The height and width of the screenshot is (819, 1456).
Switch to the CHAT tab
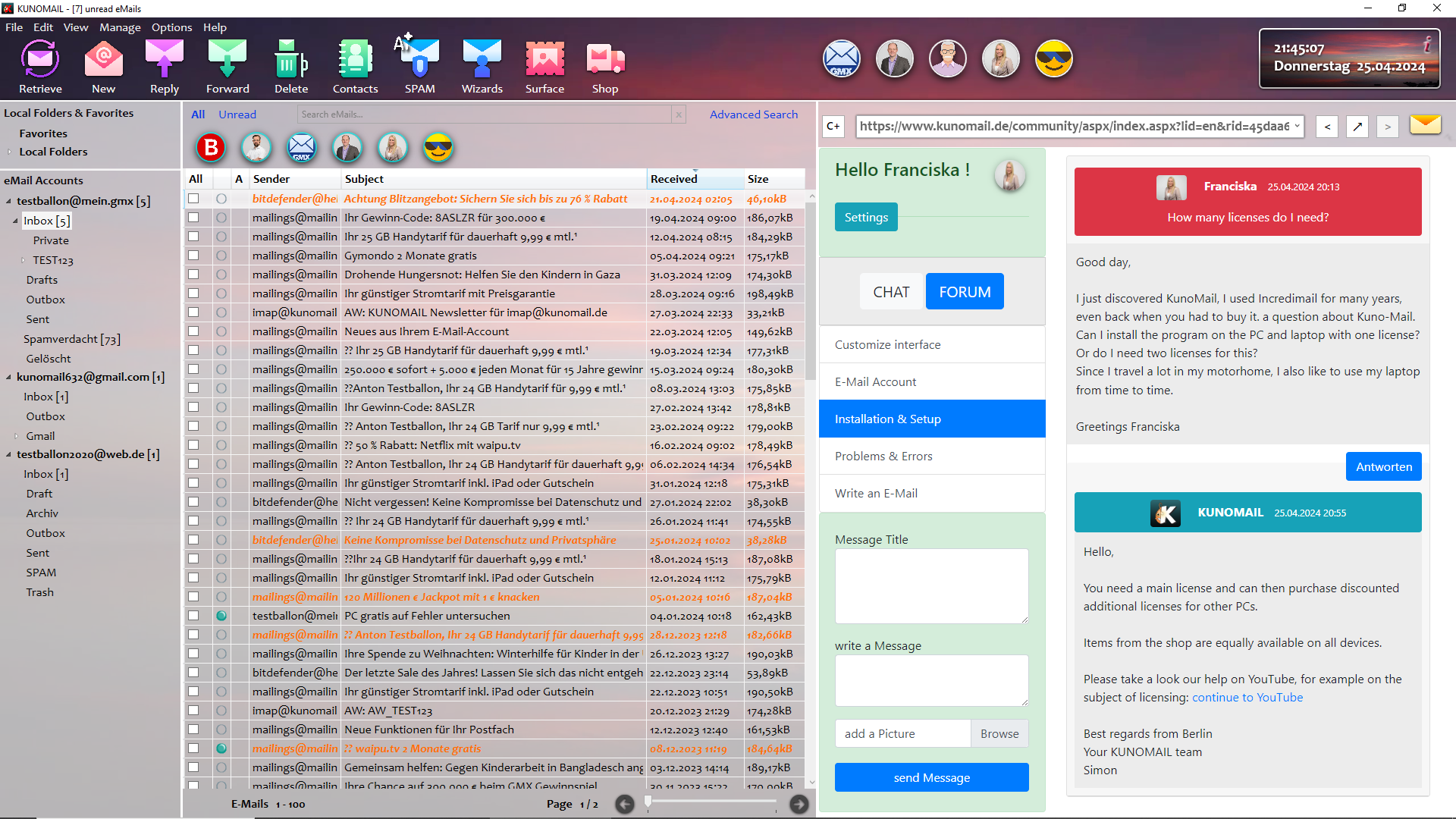[891, 292]
